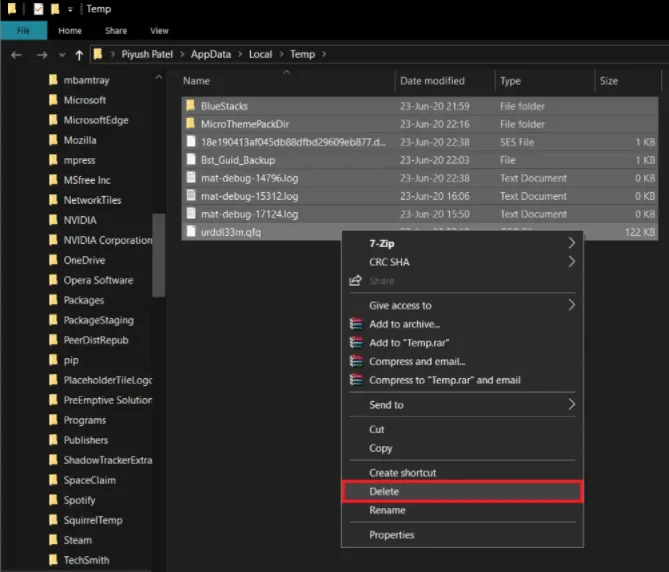Choose Add to "Temp.rar" option
This screenshot has height=572, width=669.
462,343
